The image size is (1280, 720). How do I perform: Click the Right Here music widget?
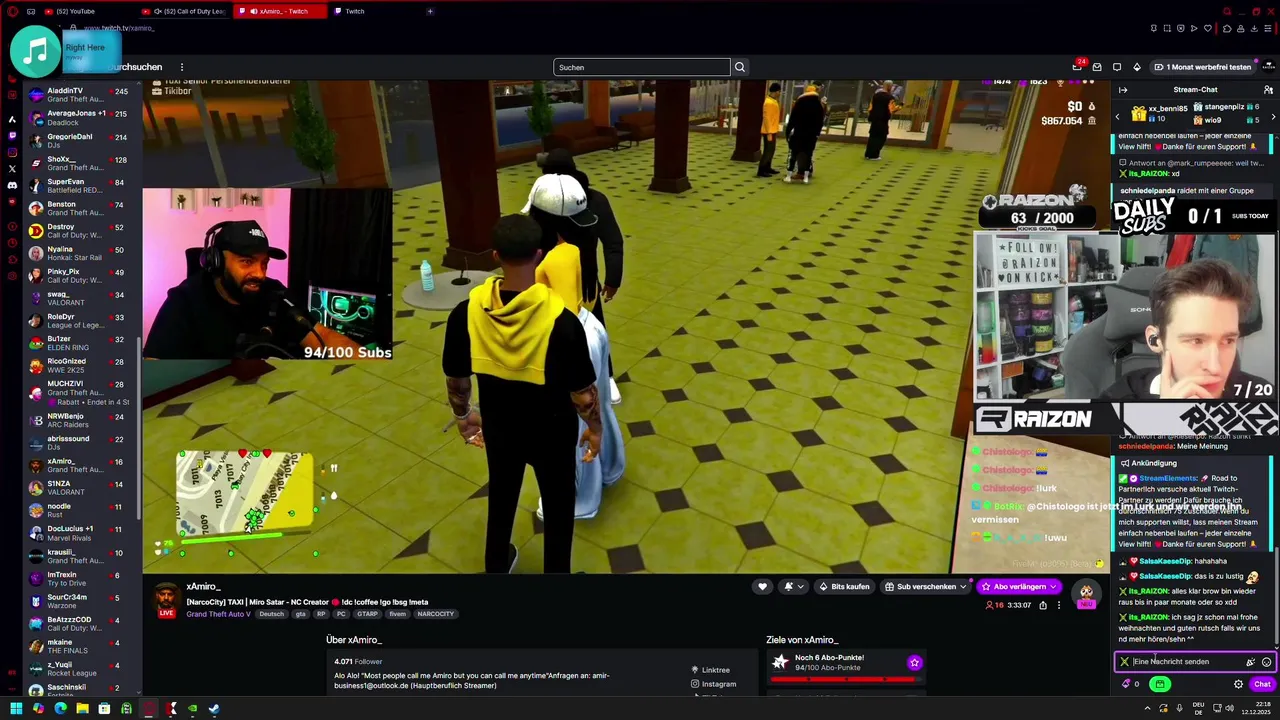[x=66, y=50]
